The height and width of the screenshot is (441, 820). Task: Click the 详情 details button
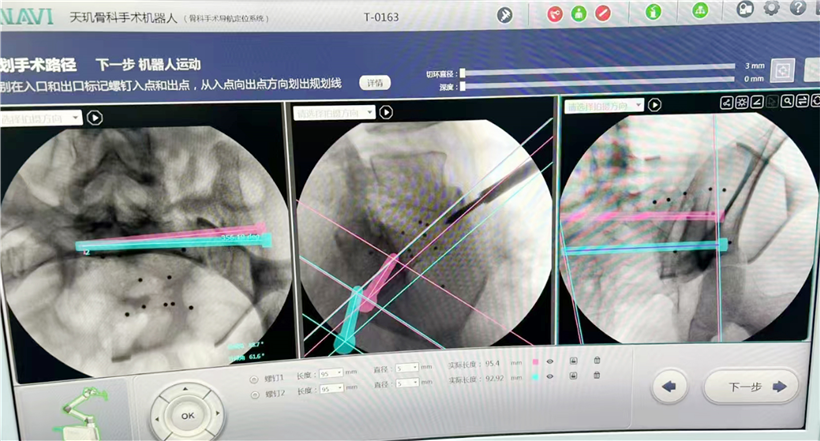click(374, 83)
